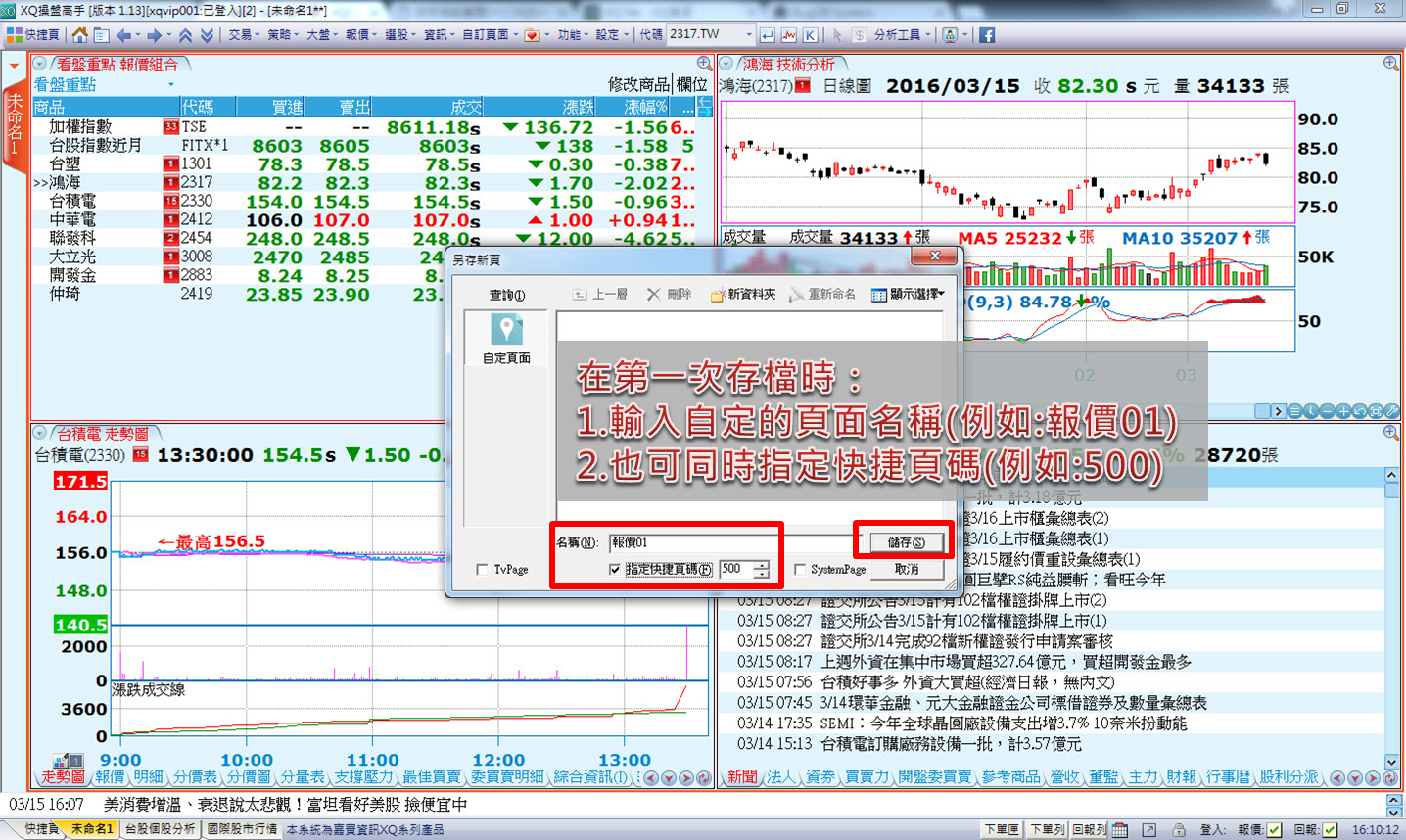This screenshot has width=1406, height=840.
Task: Click the dollar sign toolbar icon
Action: pyautogui.click(x=859, y=35)
